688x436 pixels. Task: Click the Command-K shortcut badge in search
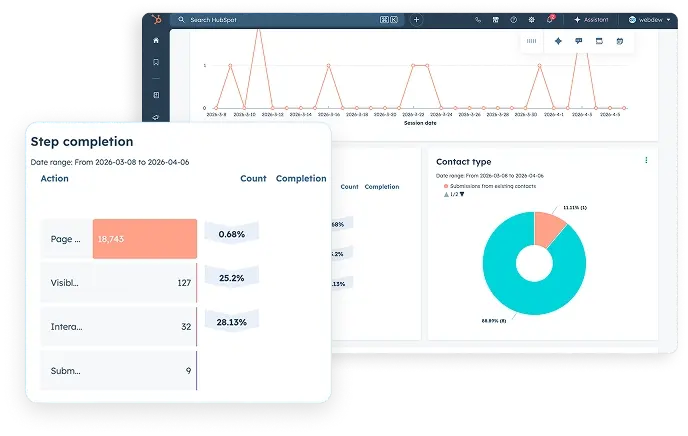[x=389, y=20]
